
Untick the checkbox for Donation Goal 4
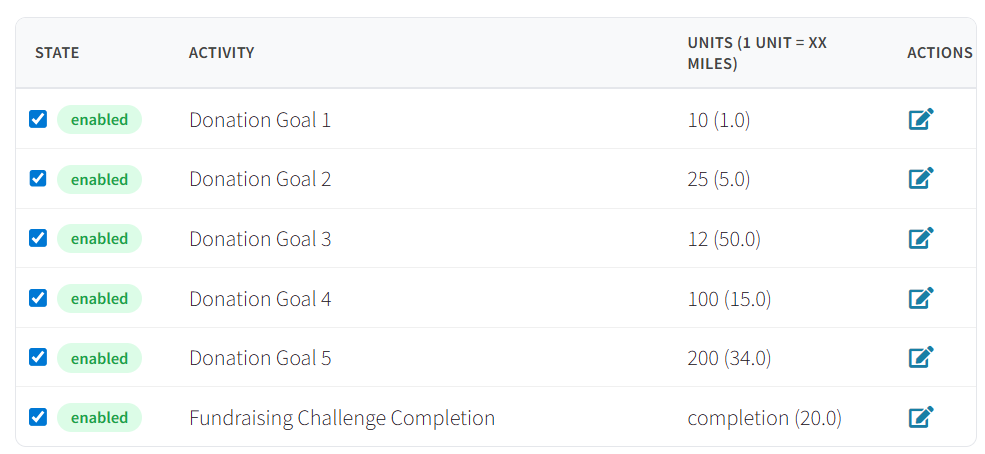tap(38, 297)
